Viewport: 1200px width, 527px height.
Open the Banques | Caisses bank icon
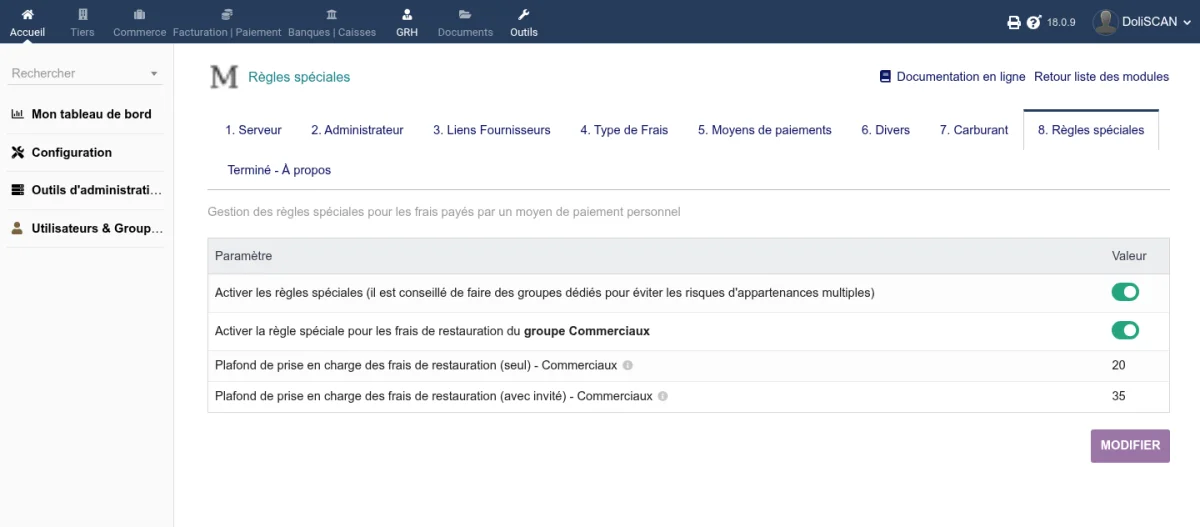332,14
